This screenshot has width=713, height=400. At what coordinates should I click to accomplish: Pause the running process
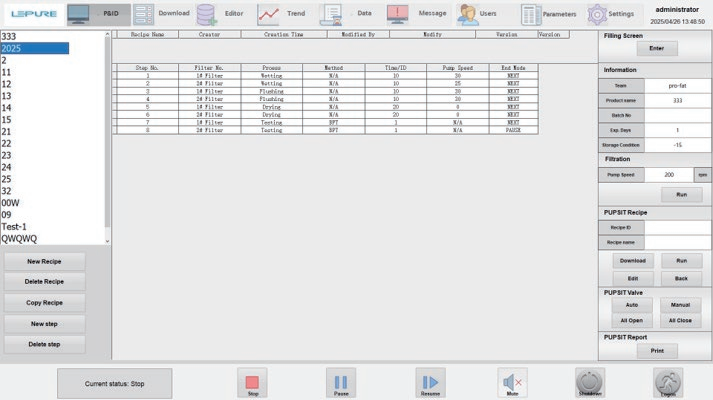coord(340,383)
